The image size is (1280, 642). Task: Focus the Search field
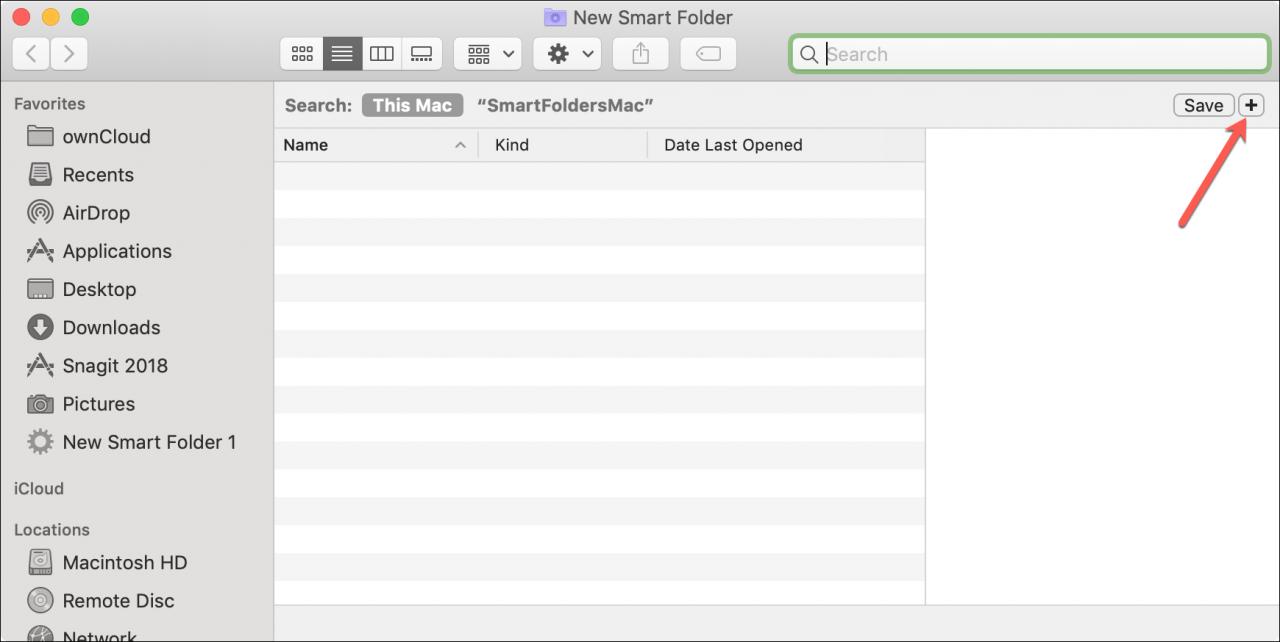[1030, 54]
